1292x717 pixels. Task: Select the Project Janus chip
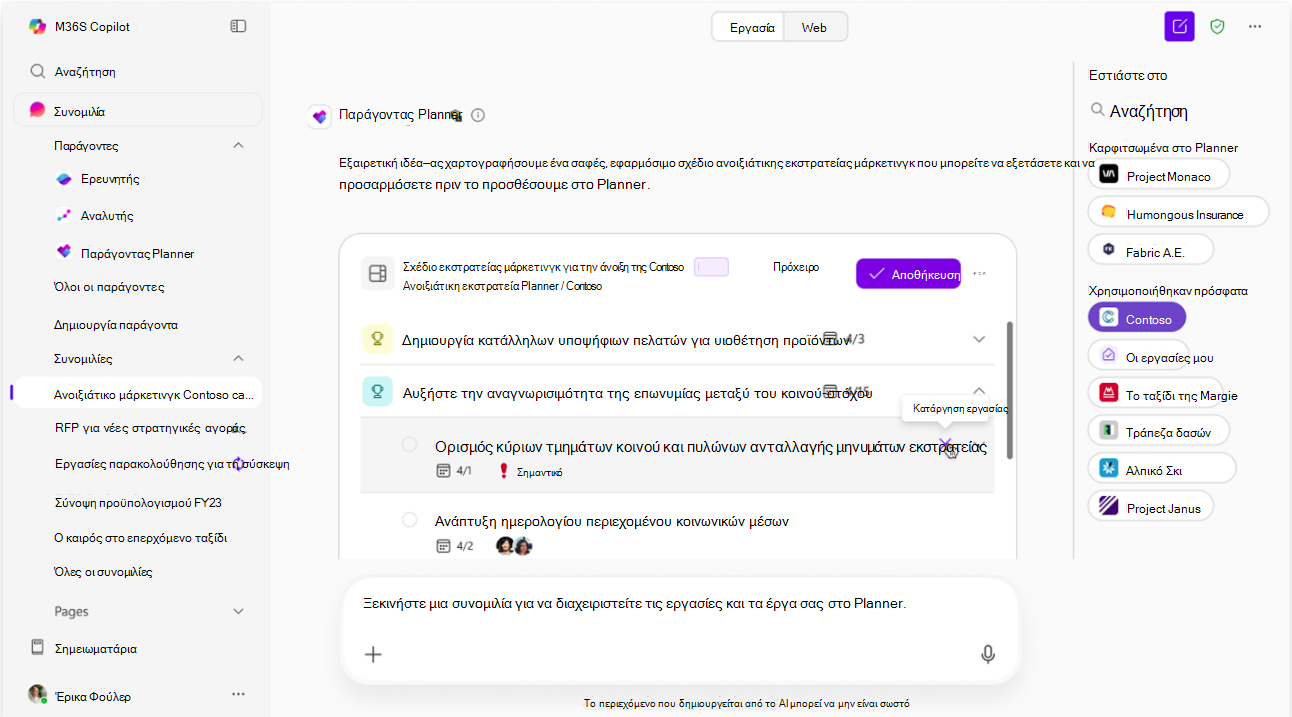click(1151, 506)
